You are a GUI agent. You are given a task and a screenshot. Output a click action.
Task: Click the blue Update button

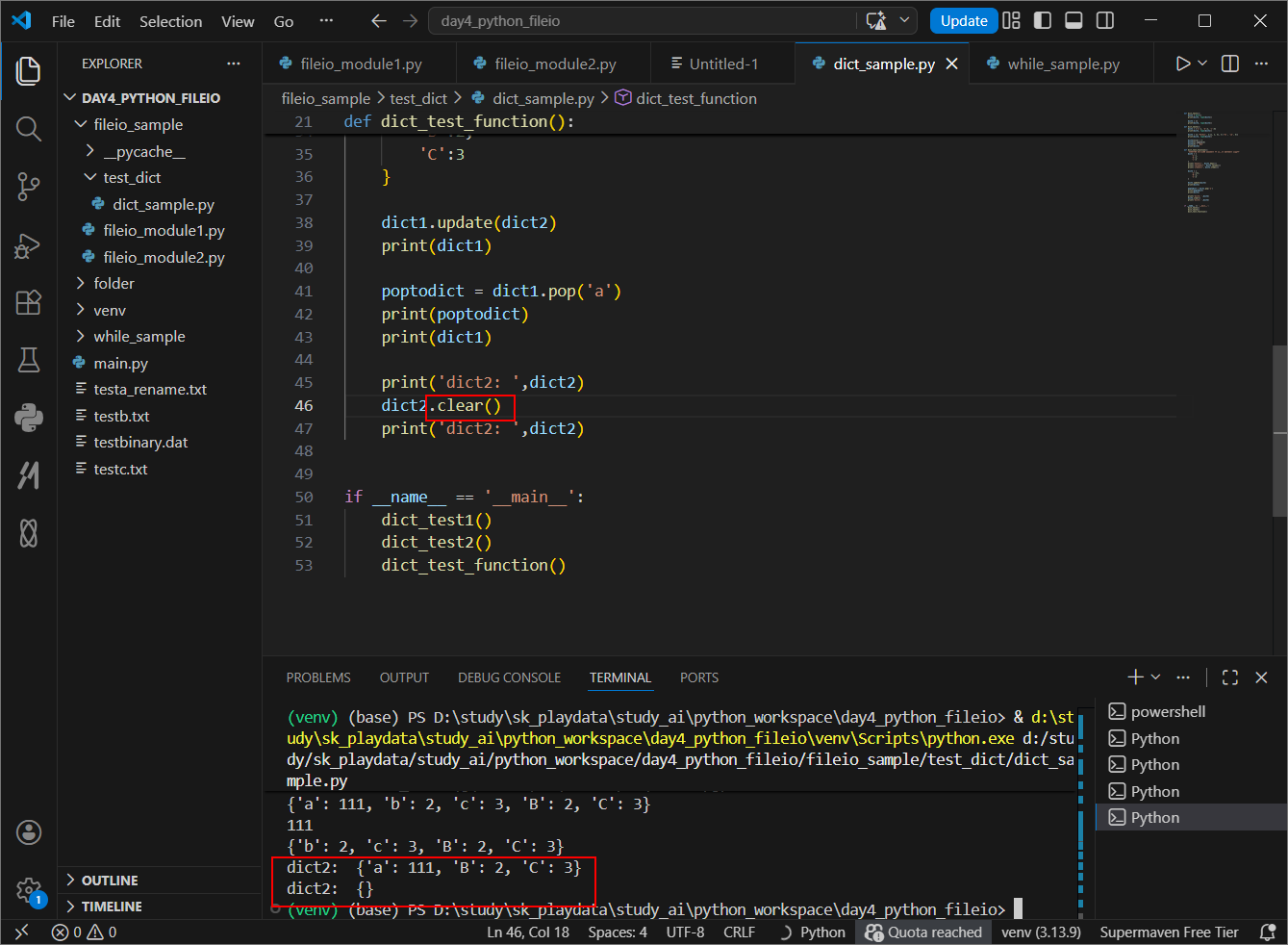pyautogui.click(x=964, y=20)
